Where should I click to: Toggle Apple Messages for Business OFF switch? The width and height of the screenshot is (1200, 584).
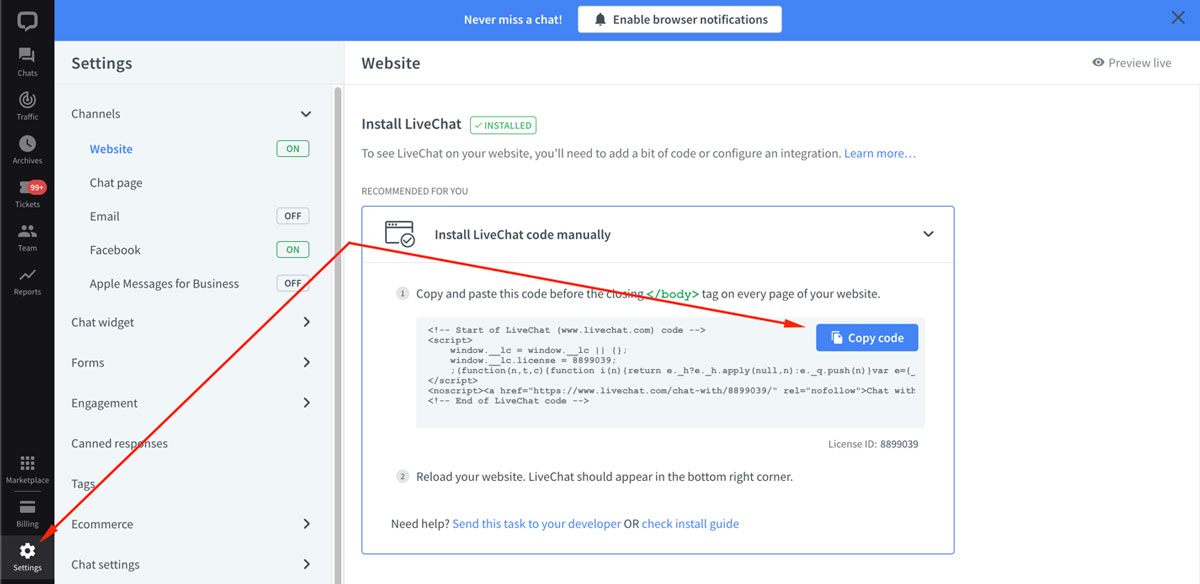click(293, 284)
